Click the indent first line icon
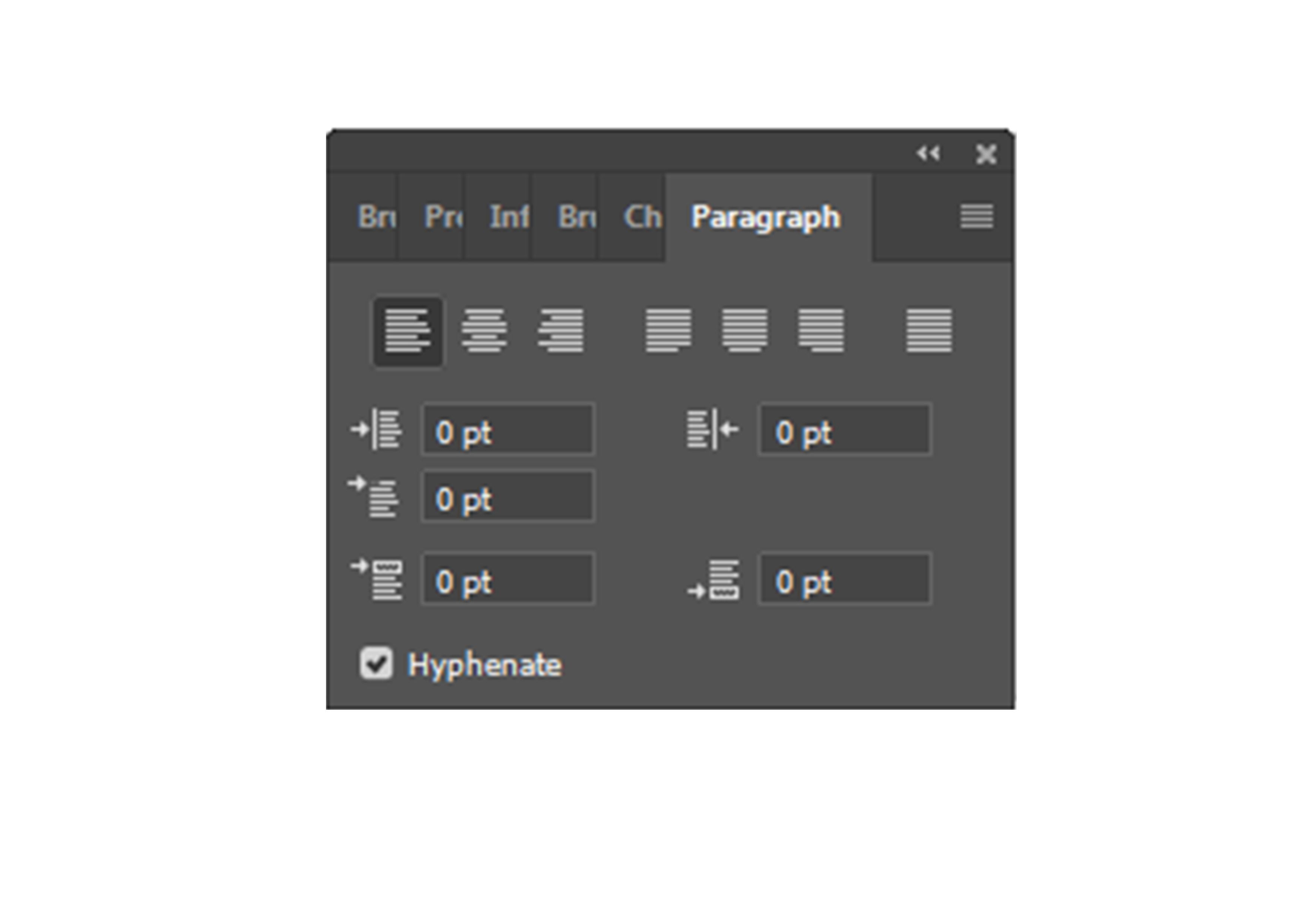1307x924 pixels. tap(374, 497)
